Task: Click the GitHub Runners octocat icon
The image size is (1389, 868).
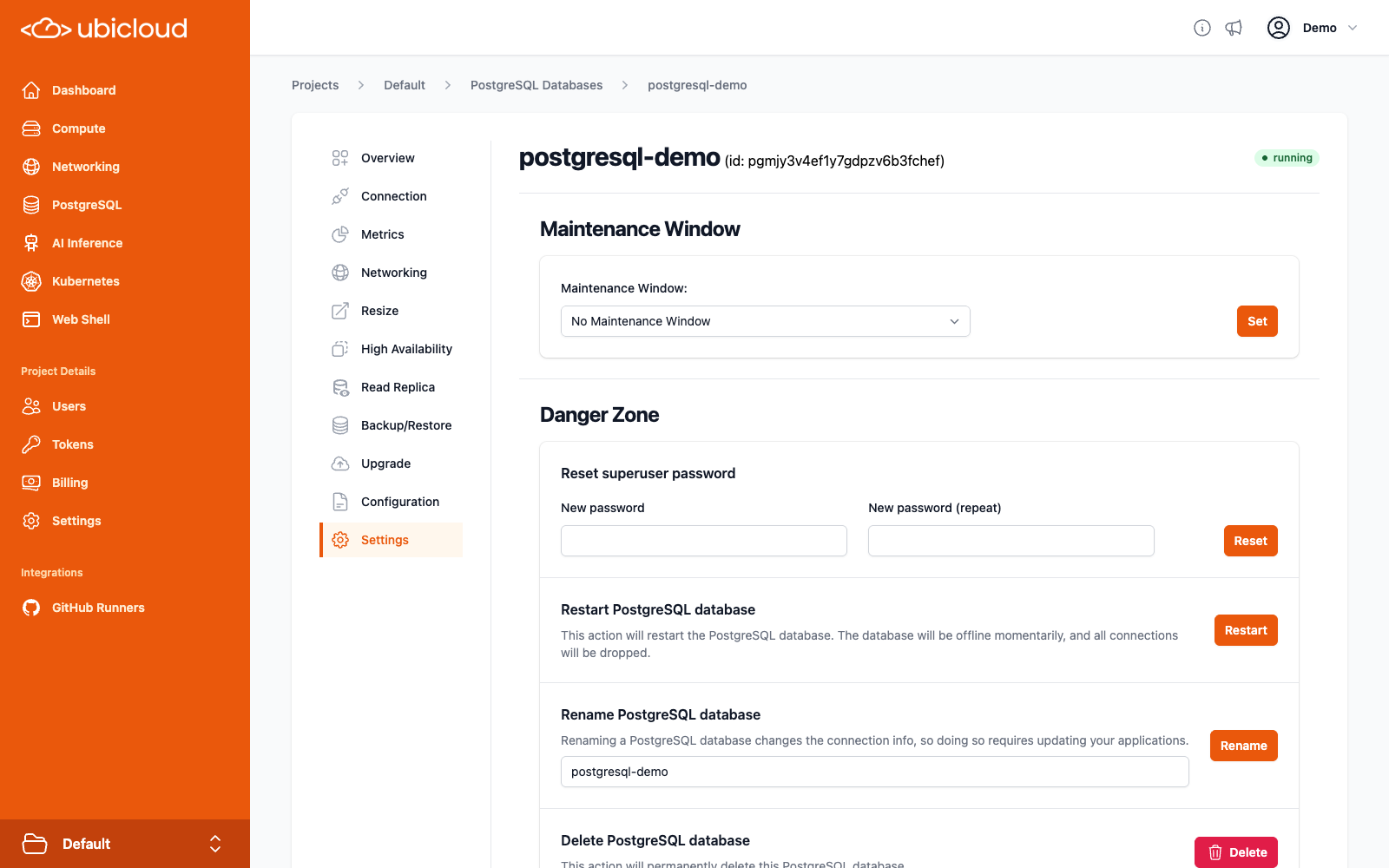Action: 31,608
